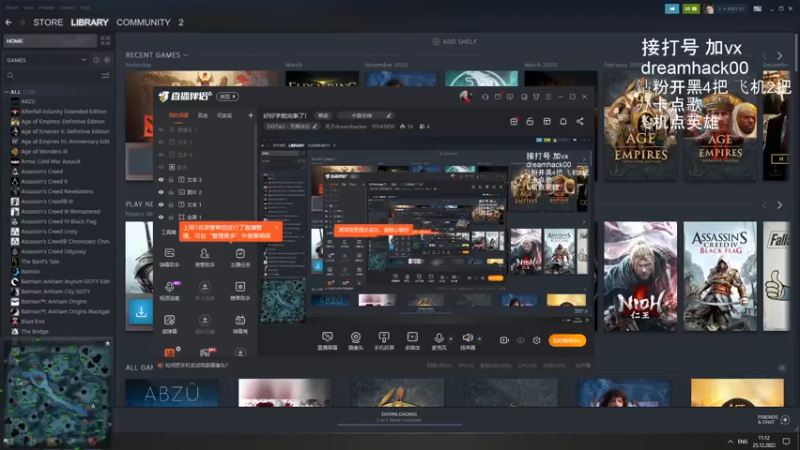Close the orange notification tooltip

point(277,228)
